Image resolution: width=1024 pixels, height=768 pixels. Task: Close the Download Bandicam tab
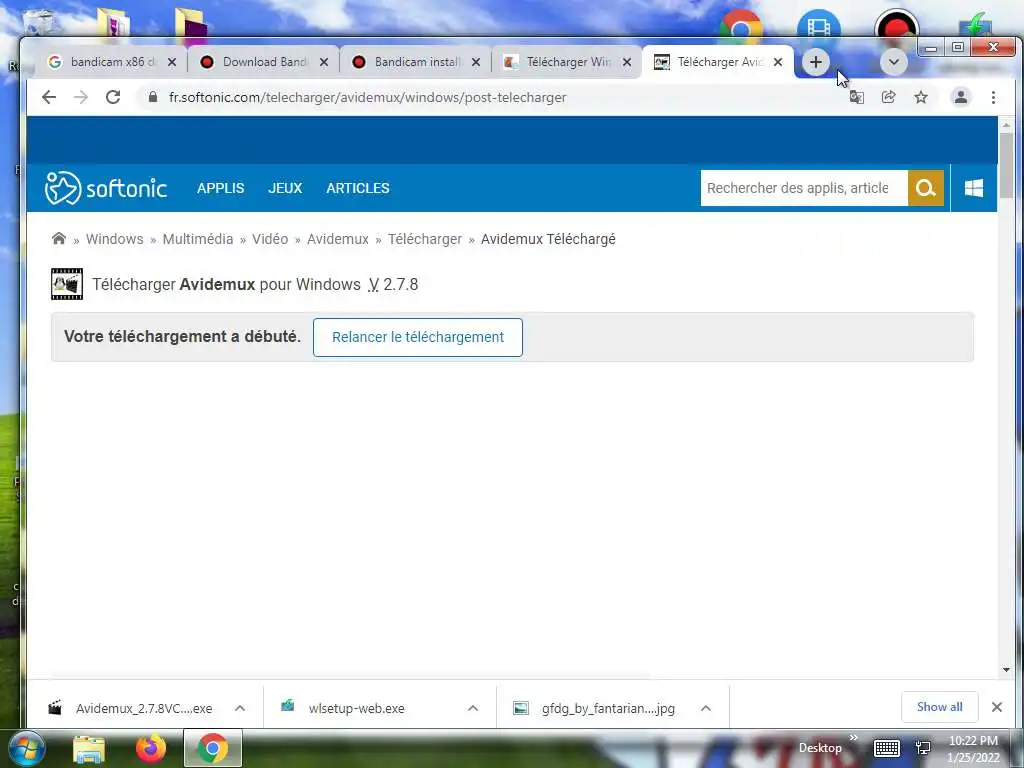tap(324, 62)
